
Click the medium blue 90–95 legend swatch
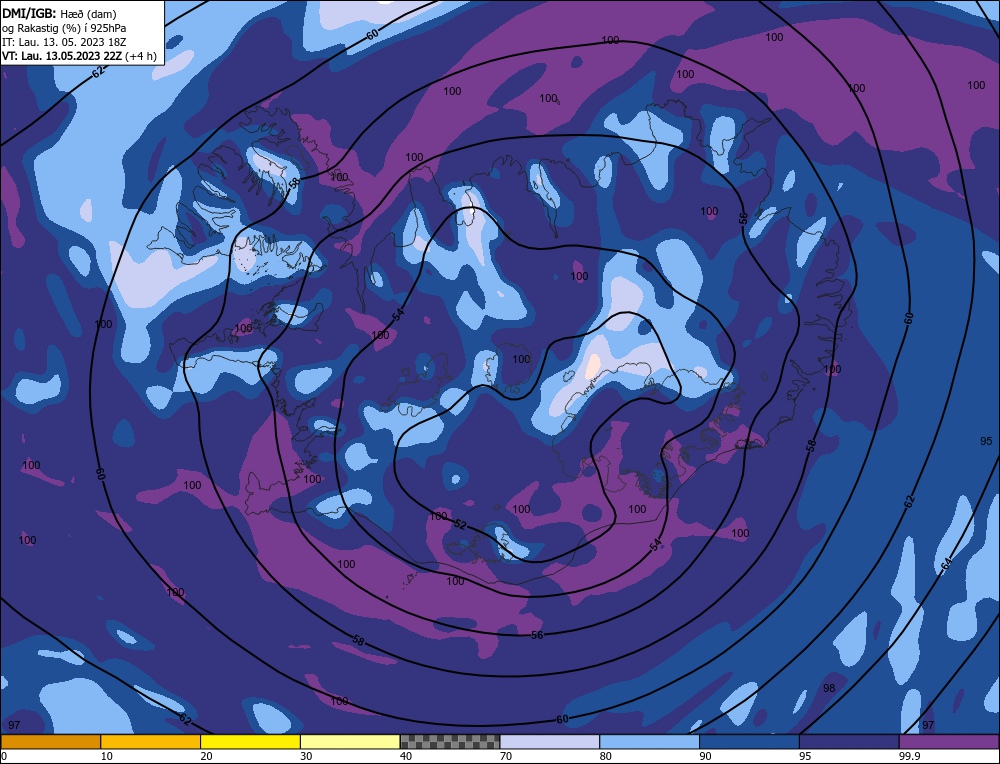749,742
